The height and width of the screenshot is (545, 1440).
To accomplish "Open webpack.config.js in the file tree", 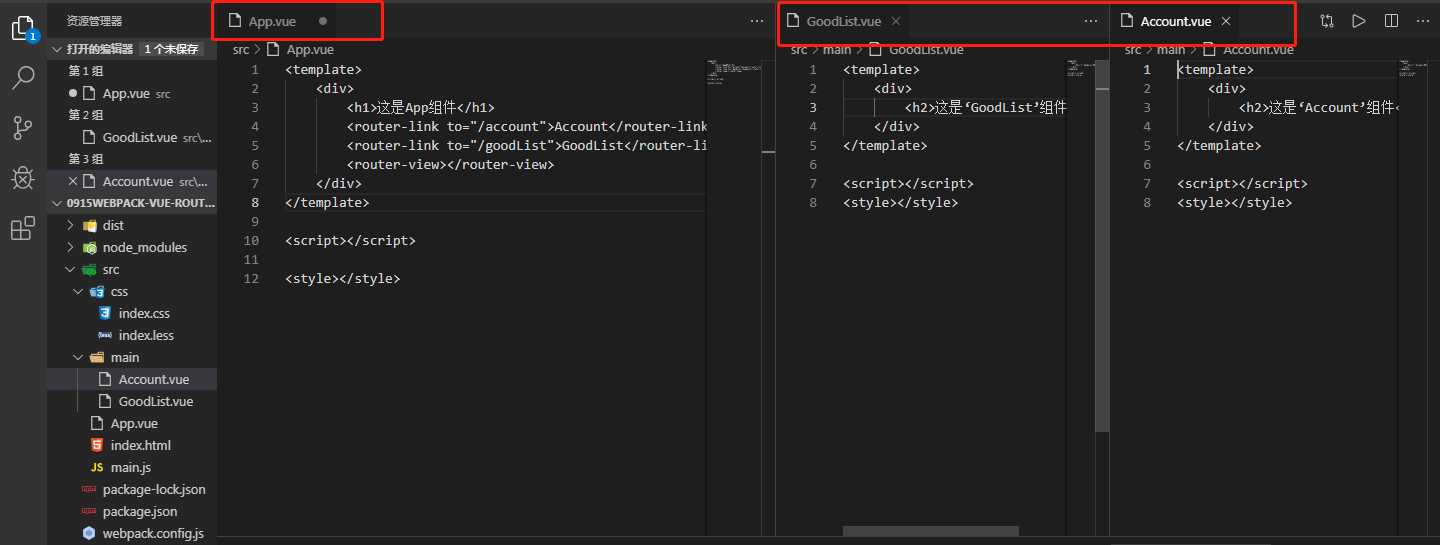I will click(131, 533).
